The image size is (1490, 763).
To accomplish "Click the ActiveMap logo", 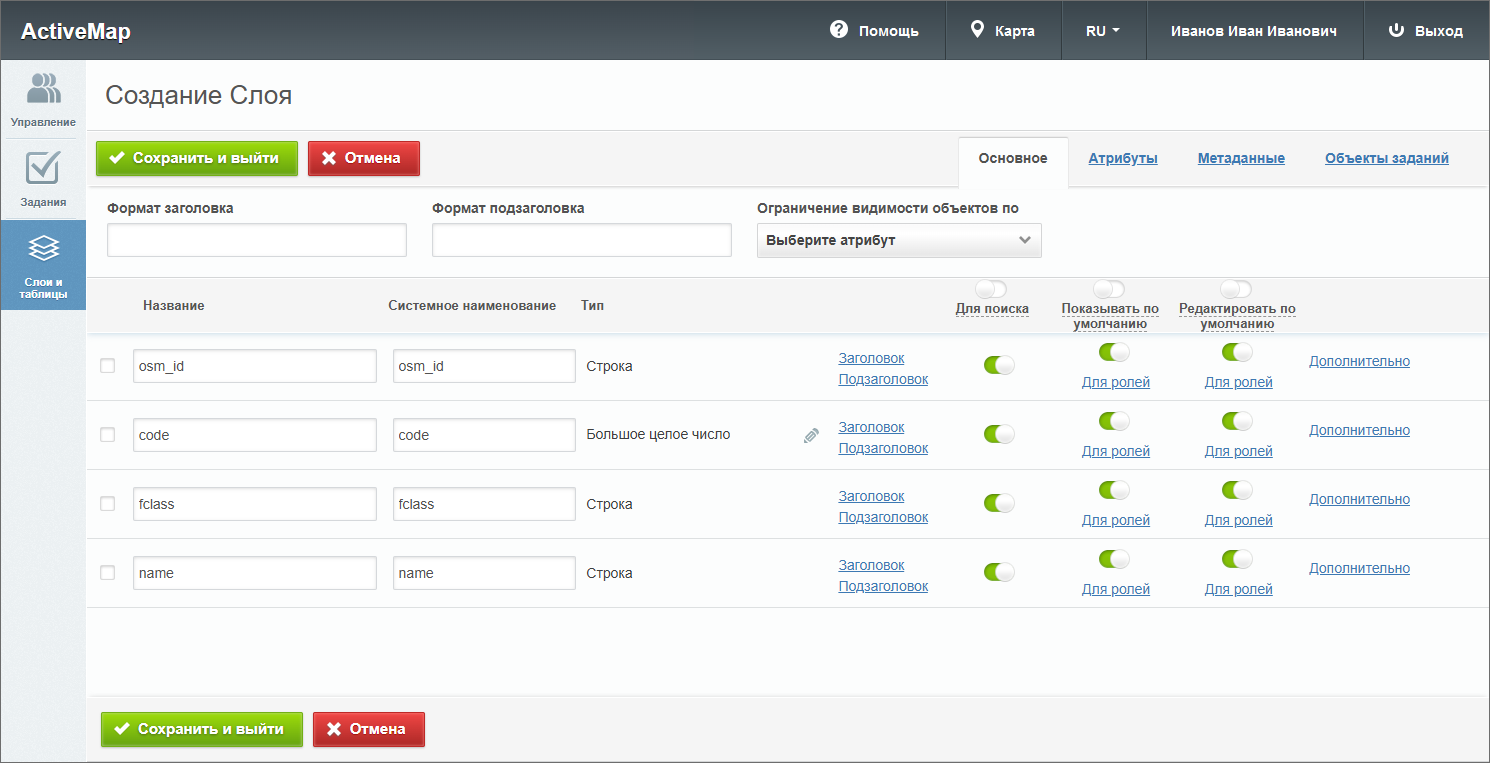I will pos(76,31).
